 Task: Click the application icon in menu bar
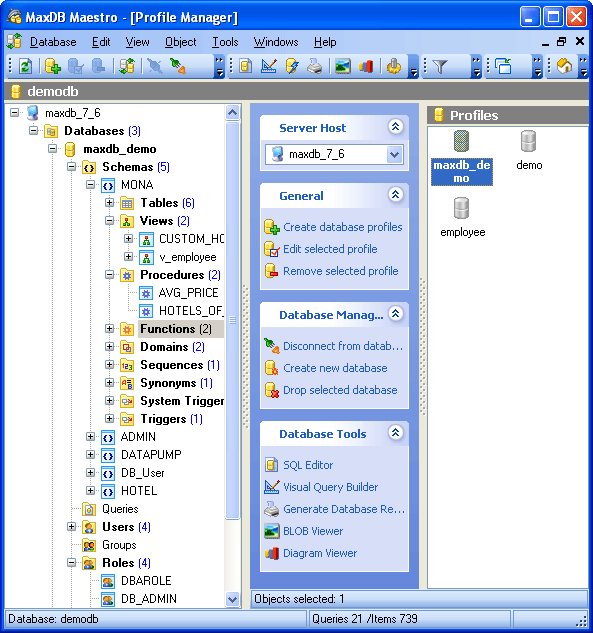pyautogui.click(x=15, y=42)
